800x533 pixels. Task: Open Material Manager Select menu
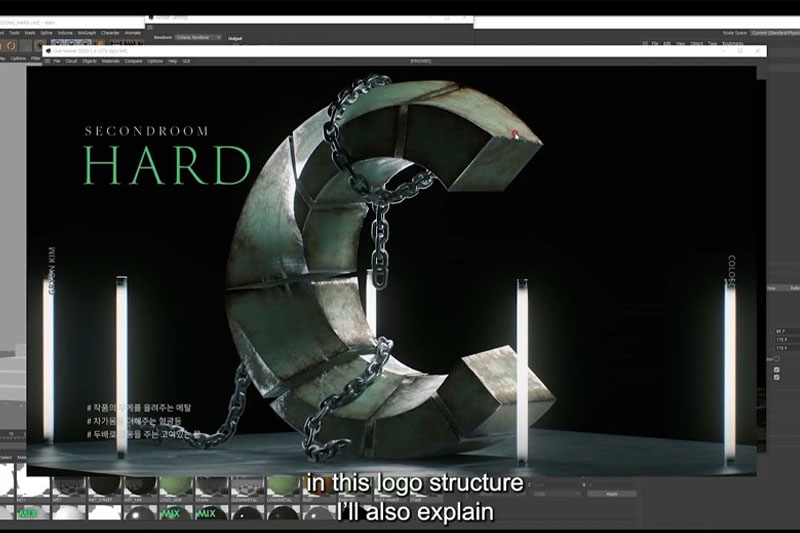[x=6, y=458]
